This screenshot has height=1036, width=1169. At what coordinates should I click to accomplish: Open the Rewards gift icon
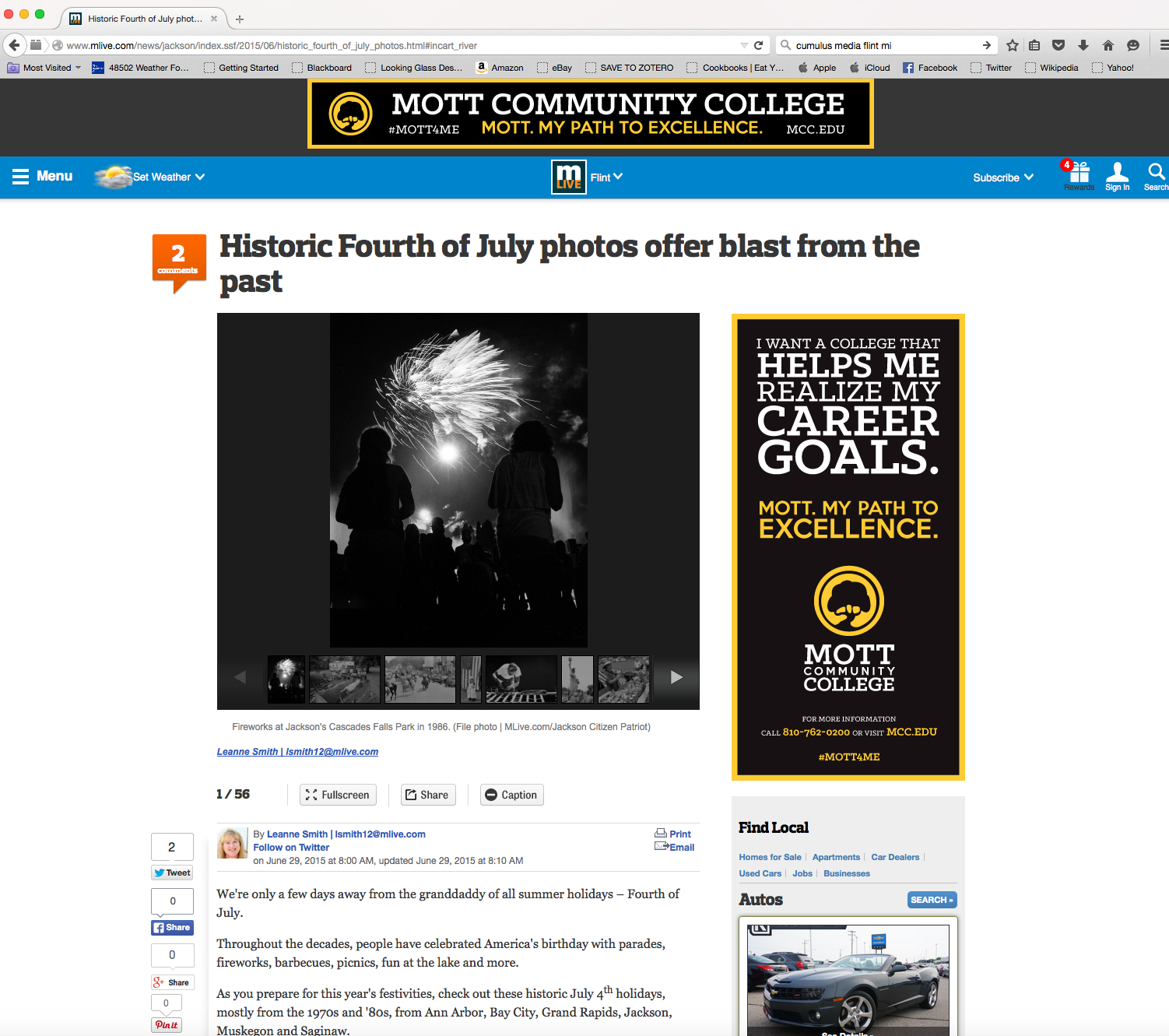pos(1079,174)
